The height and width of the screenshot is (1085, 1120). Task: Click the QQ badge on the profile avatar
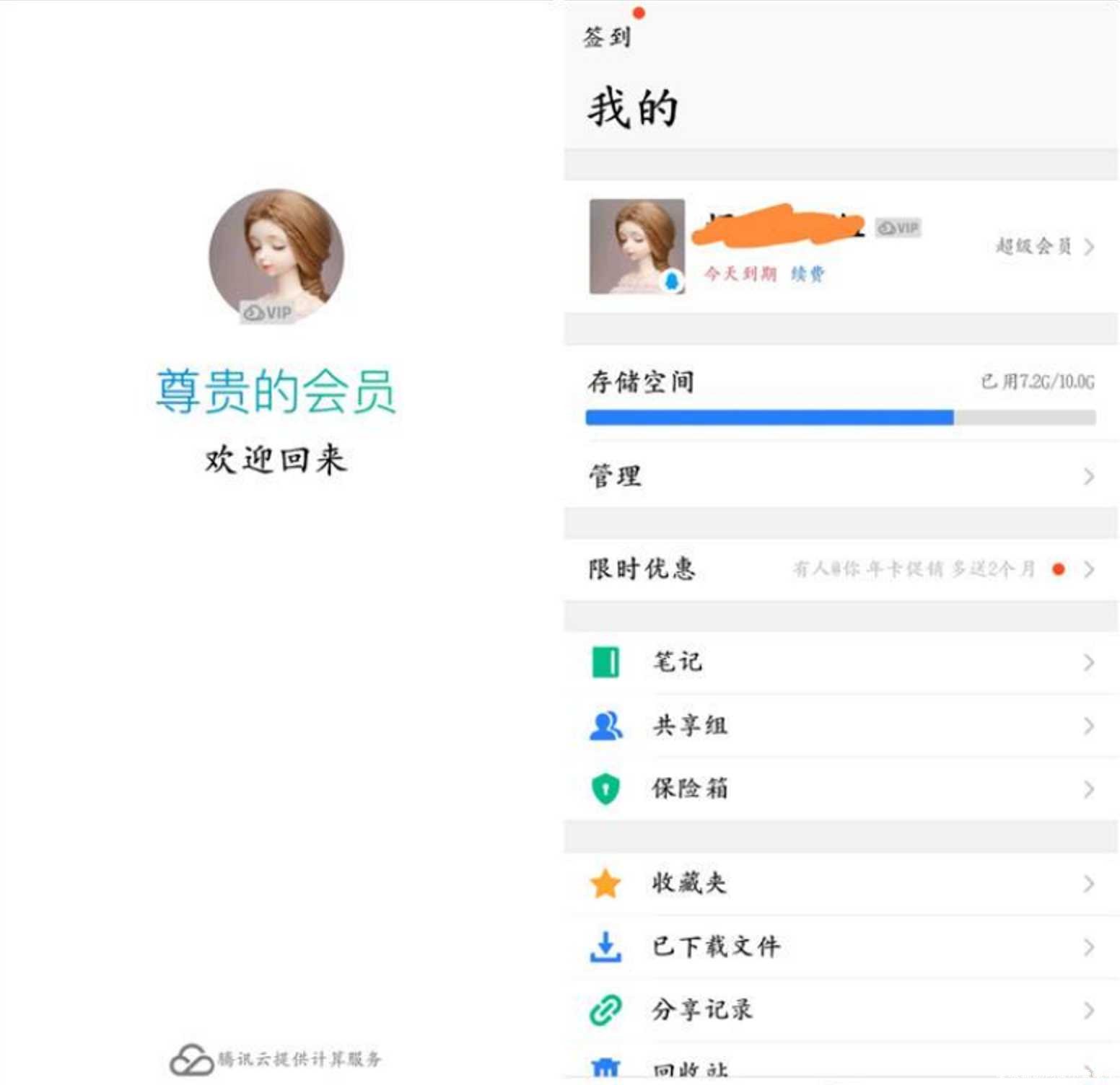(x=673, y=281)
